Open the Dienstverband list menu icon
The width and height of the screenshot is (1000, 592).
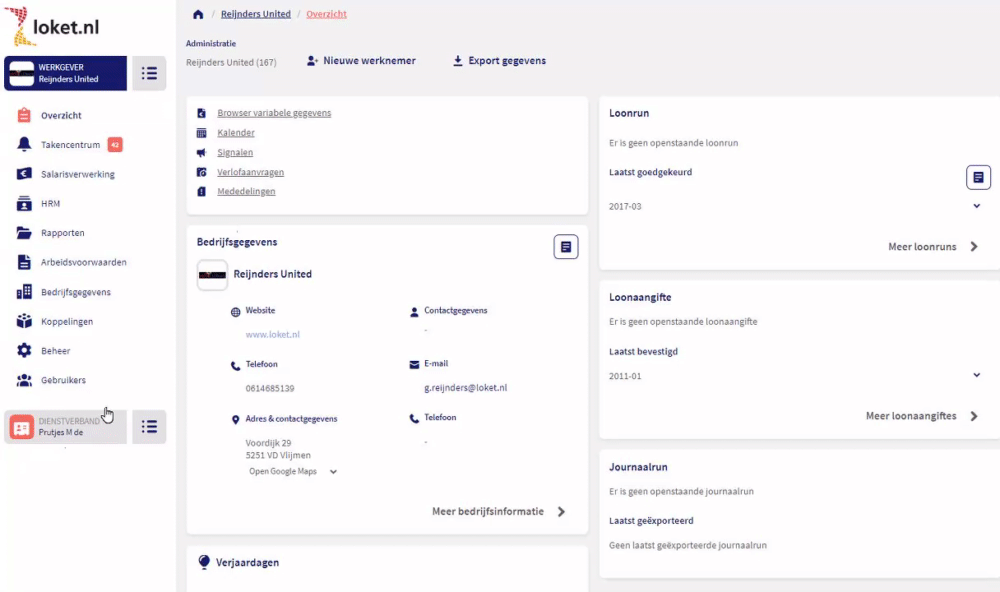pos(149,427)
